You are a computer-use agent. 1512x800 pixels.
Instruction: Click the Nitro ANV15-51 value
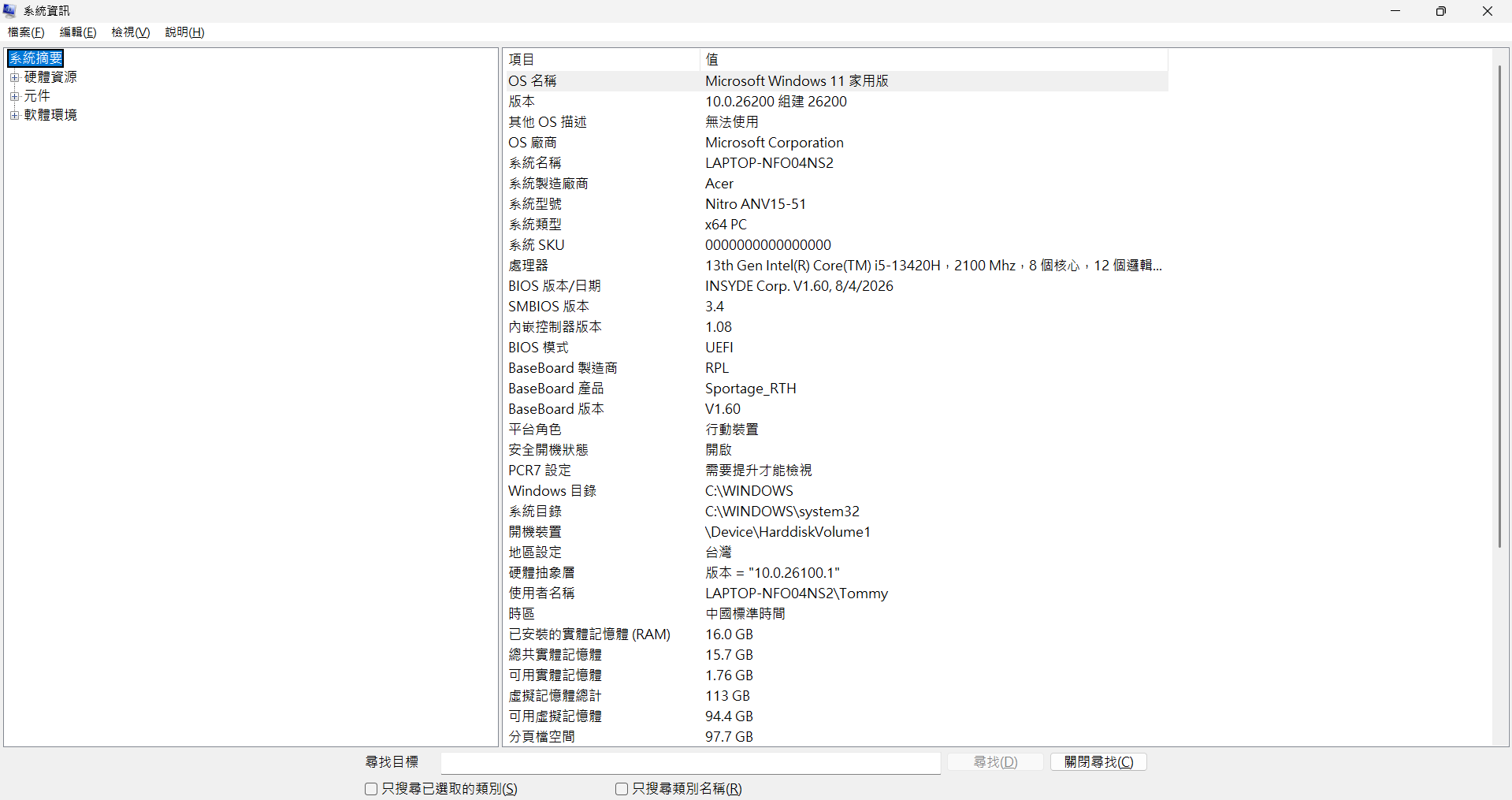[756, 204]
